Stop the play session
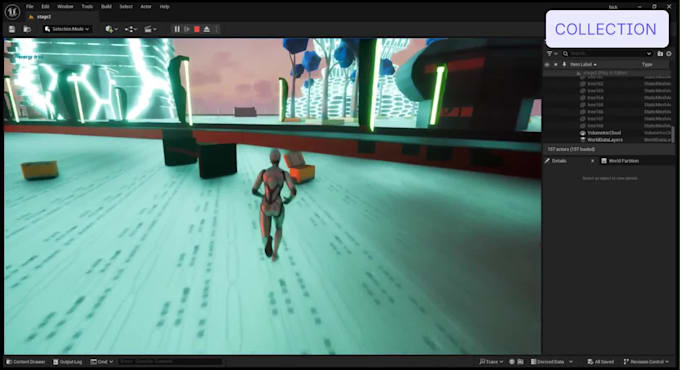 [197, 29]
